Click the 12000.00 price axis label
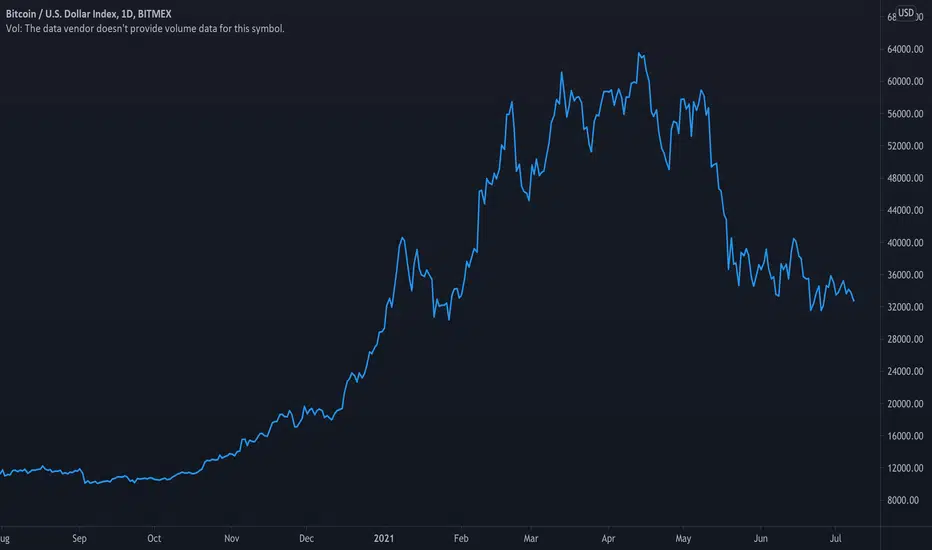 [905, 468]
